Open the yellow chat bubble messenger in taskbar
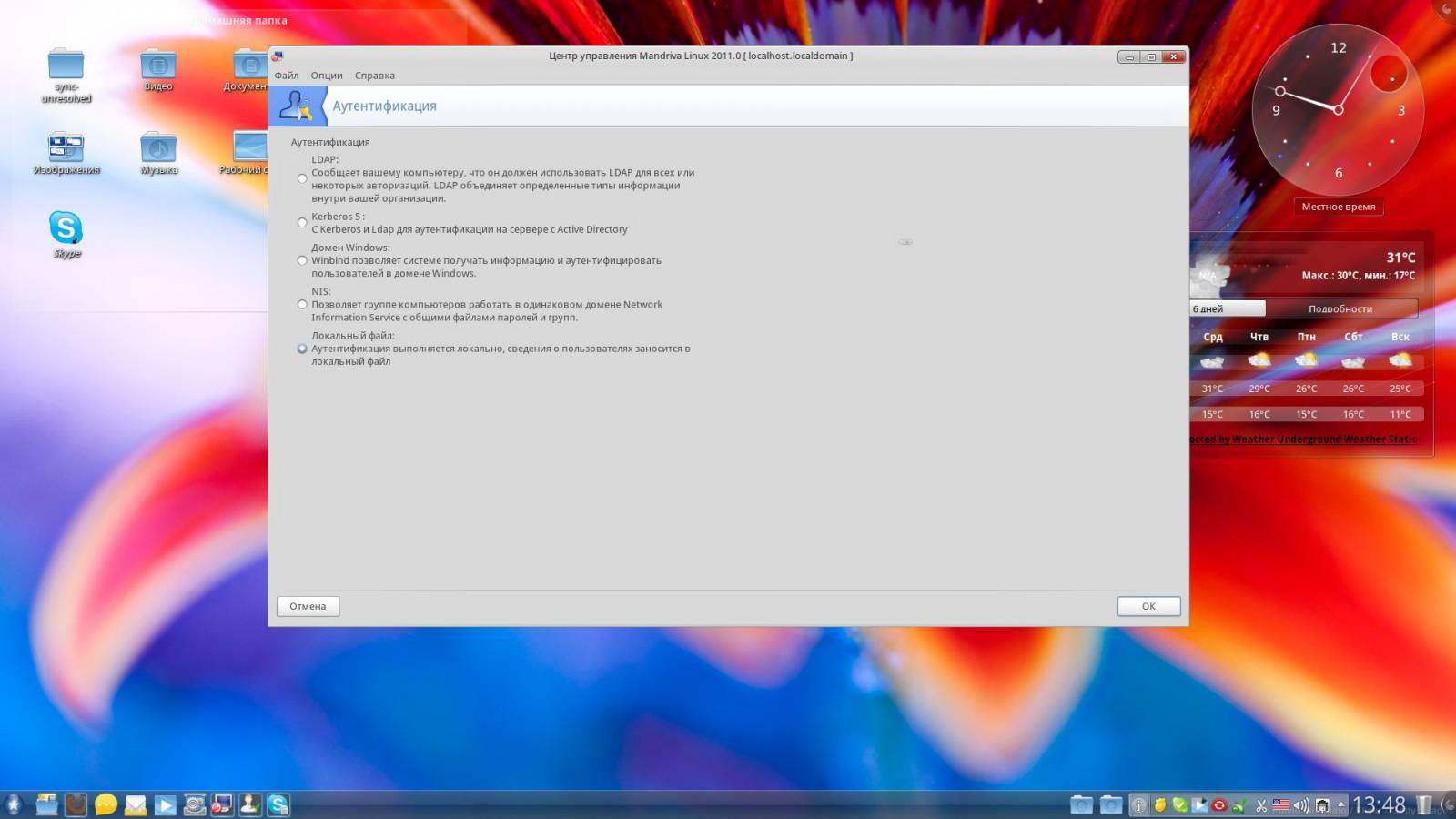1456x819 pixels. pyautogui.click(x=106, y=804)
